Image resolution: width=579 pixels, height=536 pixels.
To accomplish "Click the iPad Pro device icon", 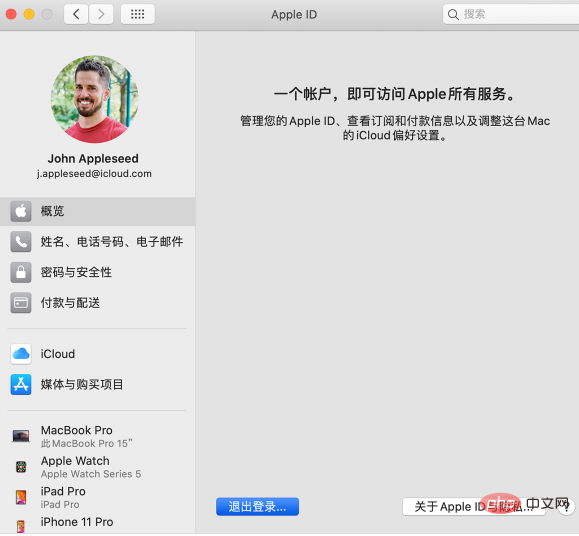I will (21, 498).
